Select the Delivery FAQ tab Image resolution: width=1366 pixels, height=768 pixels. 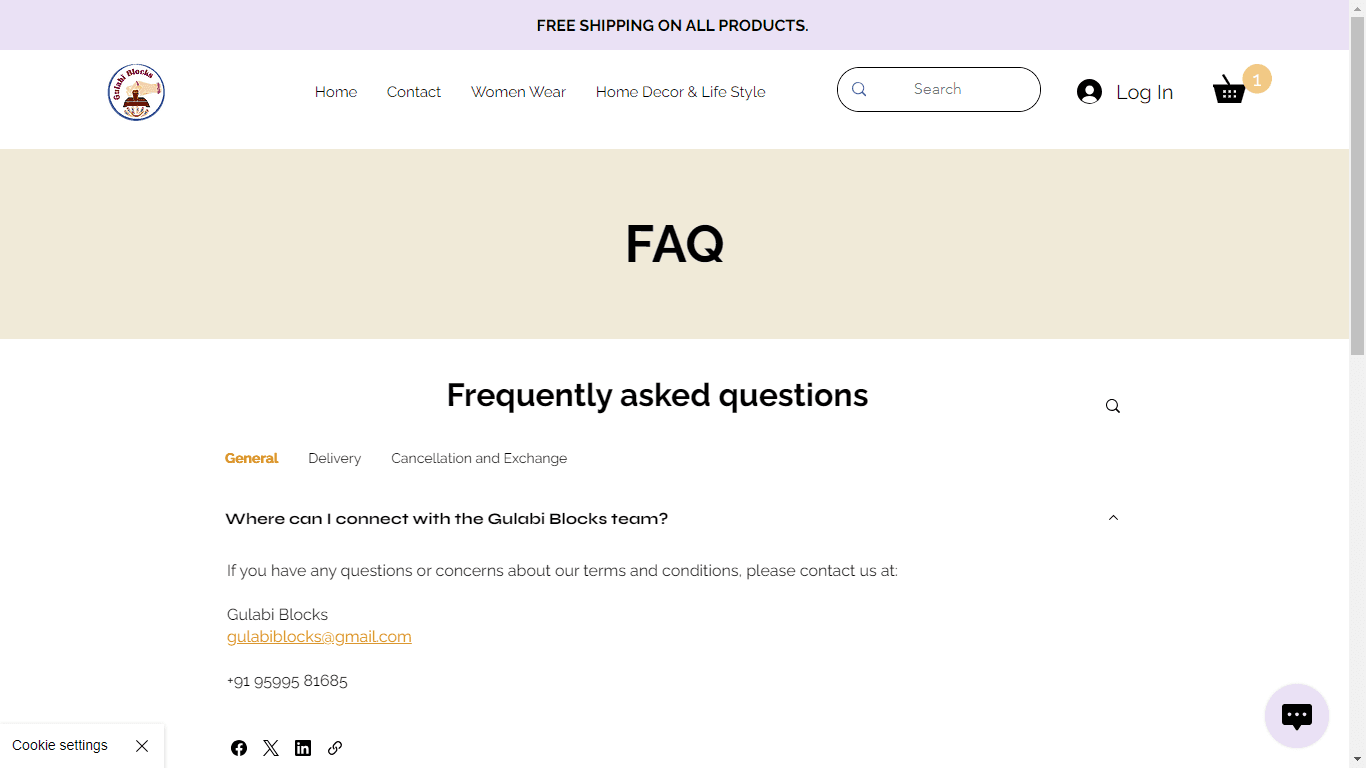coord(334,458)
